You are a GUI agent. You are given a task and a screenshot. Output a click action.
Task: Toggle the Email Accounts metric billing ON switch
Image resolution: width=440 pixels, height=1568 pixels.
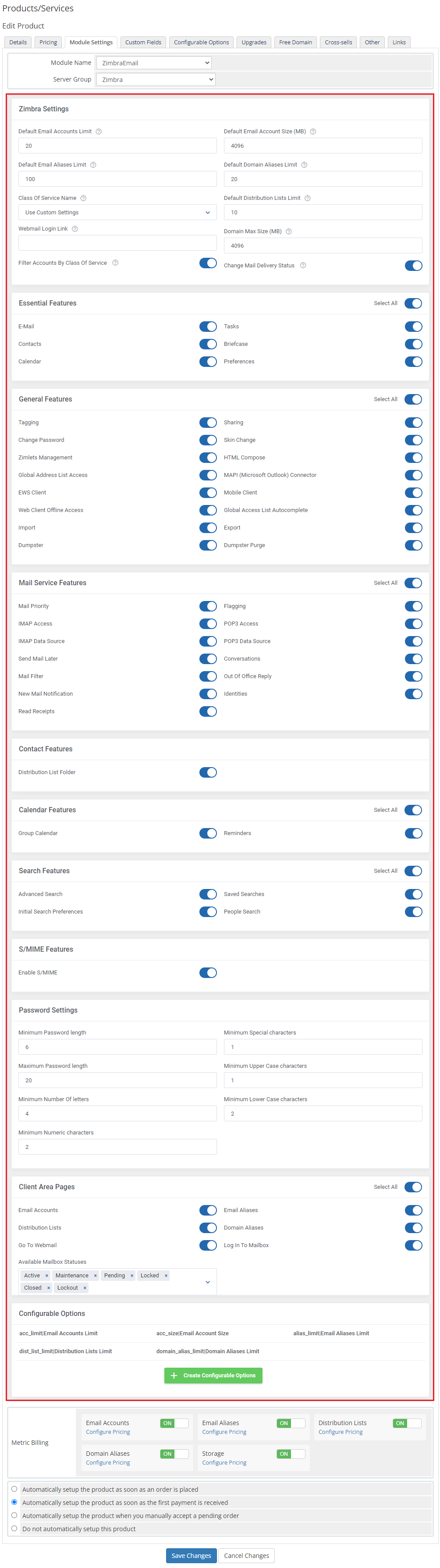174,1422
